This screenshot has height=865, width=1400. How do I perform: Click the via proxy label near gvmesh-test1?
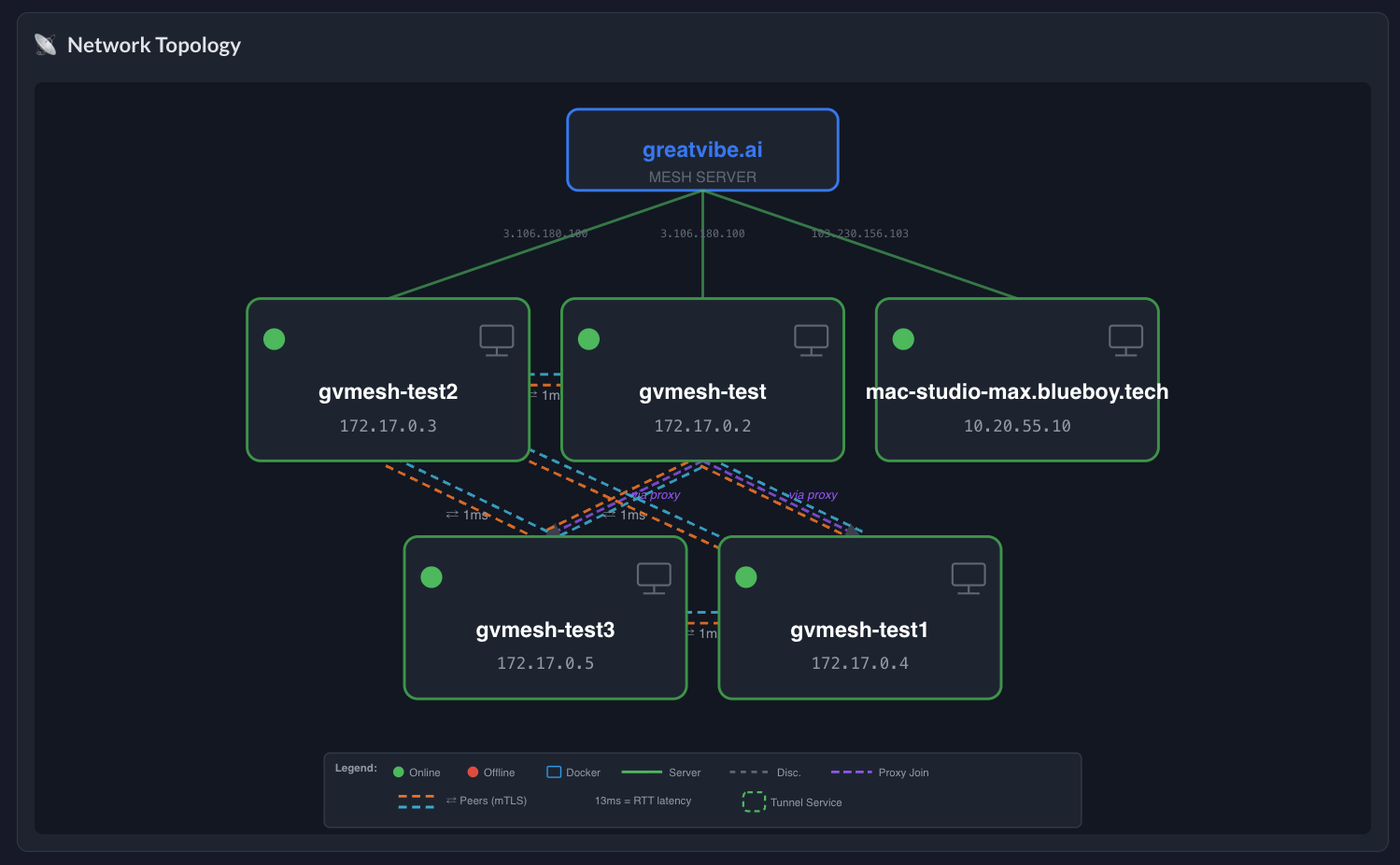(813, 494)
